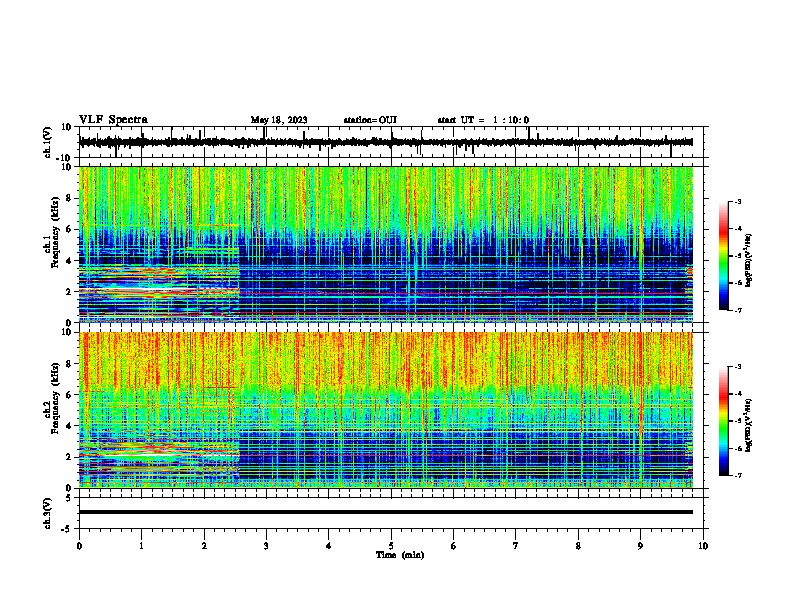Click time axis tick label '3'

pos(266,546)
